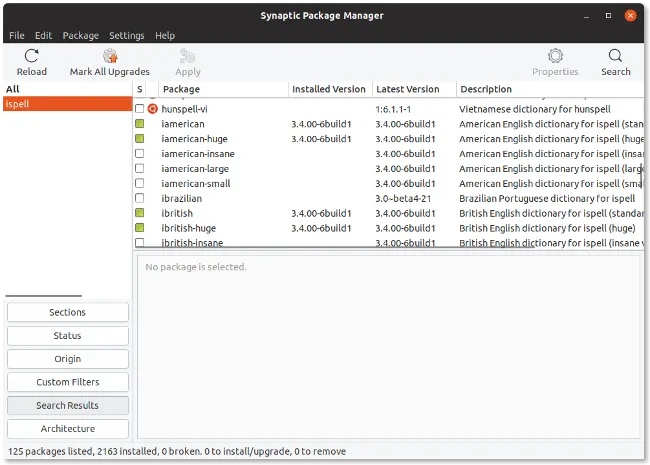Mark the iamerican-insane package checkbox
This screenshot has height=465, width=650.
140,154
